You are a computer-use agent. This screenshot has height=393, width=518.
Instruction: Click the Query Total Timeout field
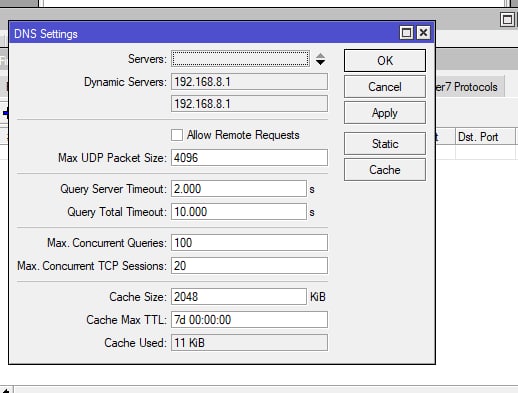[x=239, y=212]
